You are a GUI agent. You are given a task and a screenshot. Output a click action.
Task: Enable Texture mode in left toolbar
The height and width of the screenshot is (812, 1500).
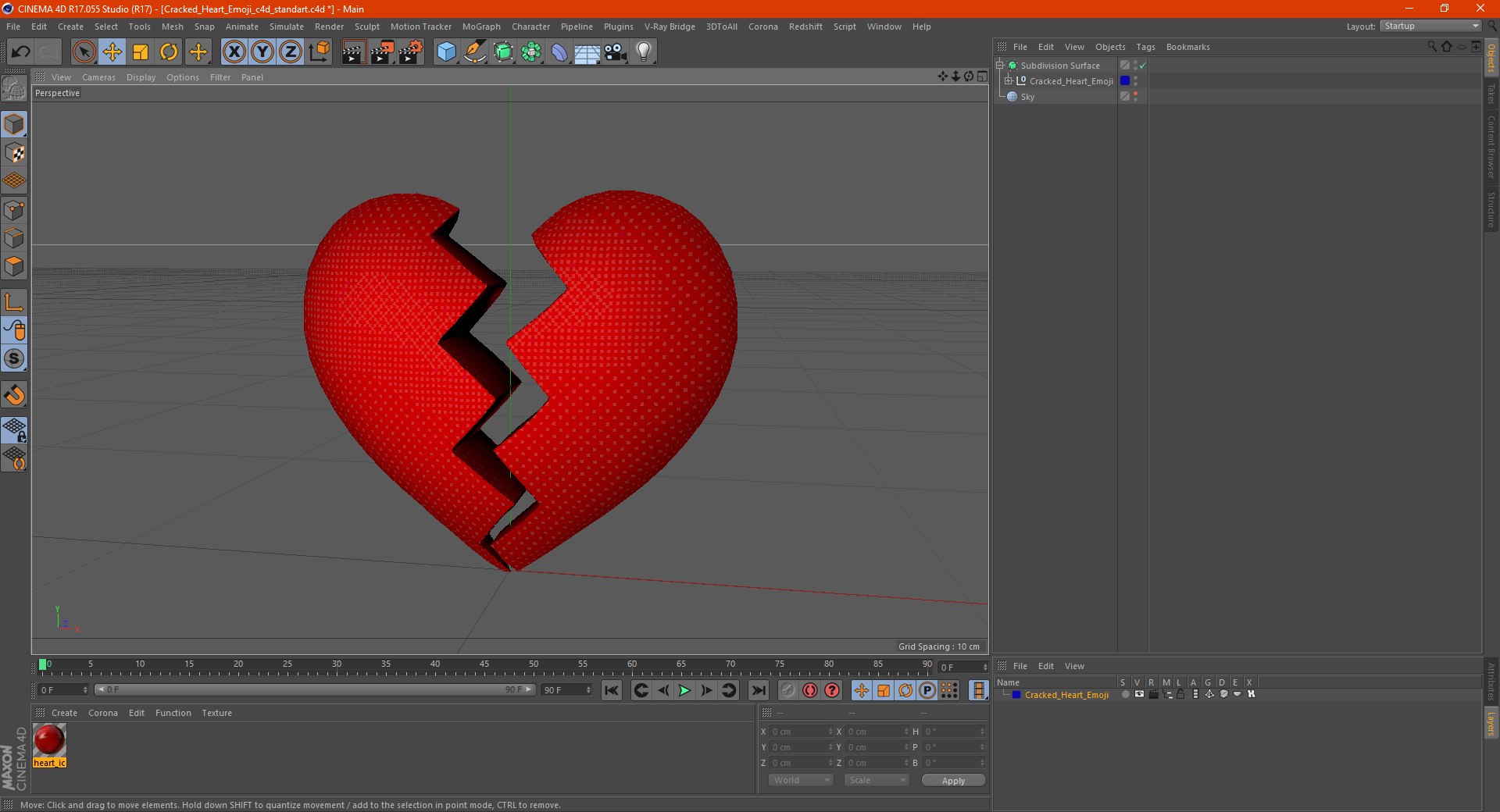point(14,153)
